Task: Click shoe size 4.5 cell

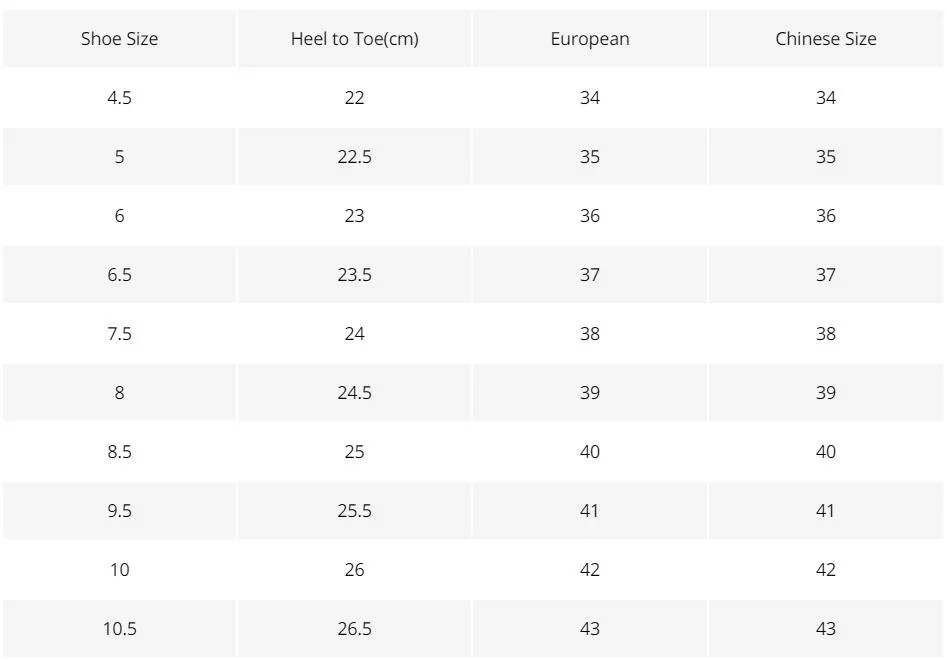Action: [119, 98]
